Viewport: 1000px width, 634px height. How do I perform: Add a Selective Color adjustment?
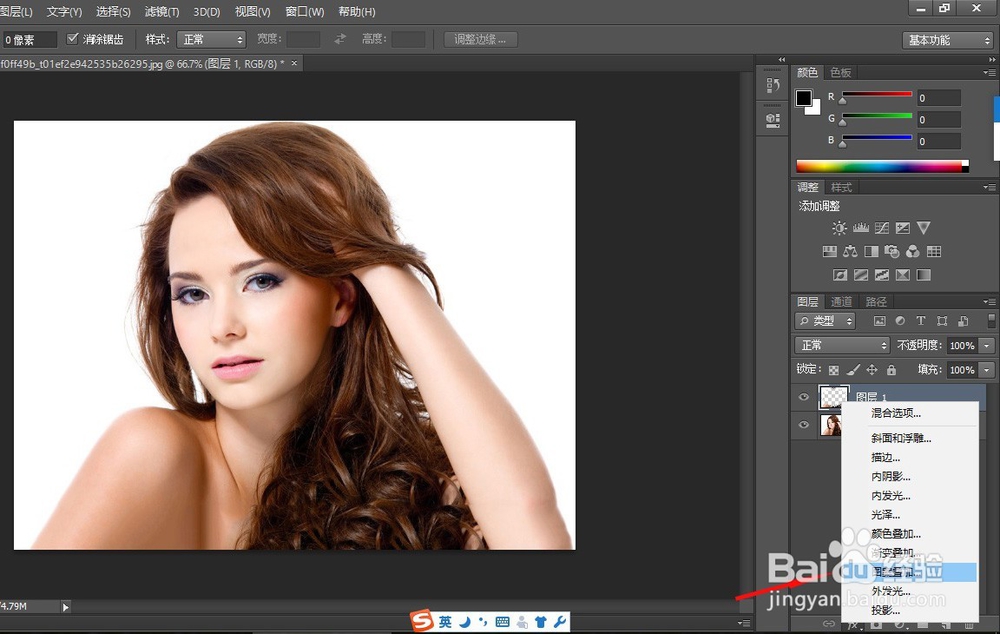point(903,275)
